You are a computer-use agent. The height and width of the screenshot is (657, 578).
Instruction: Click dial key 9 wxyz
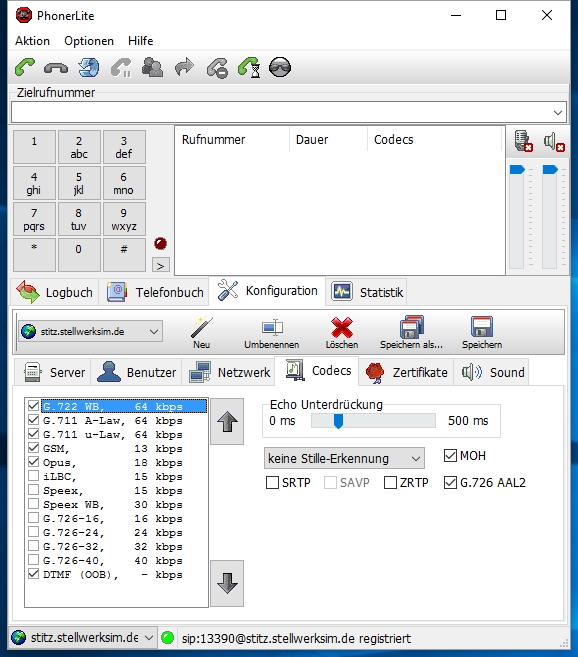124,219
